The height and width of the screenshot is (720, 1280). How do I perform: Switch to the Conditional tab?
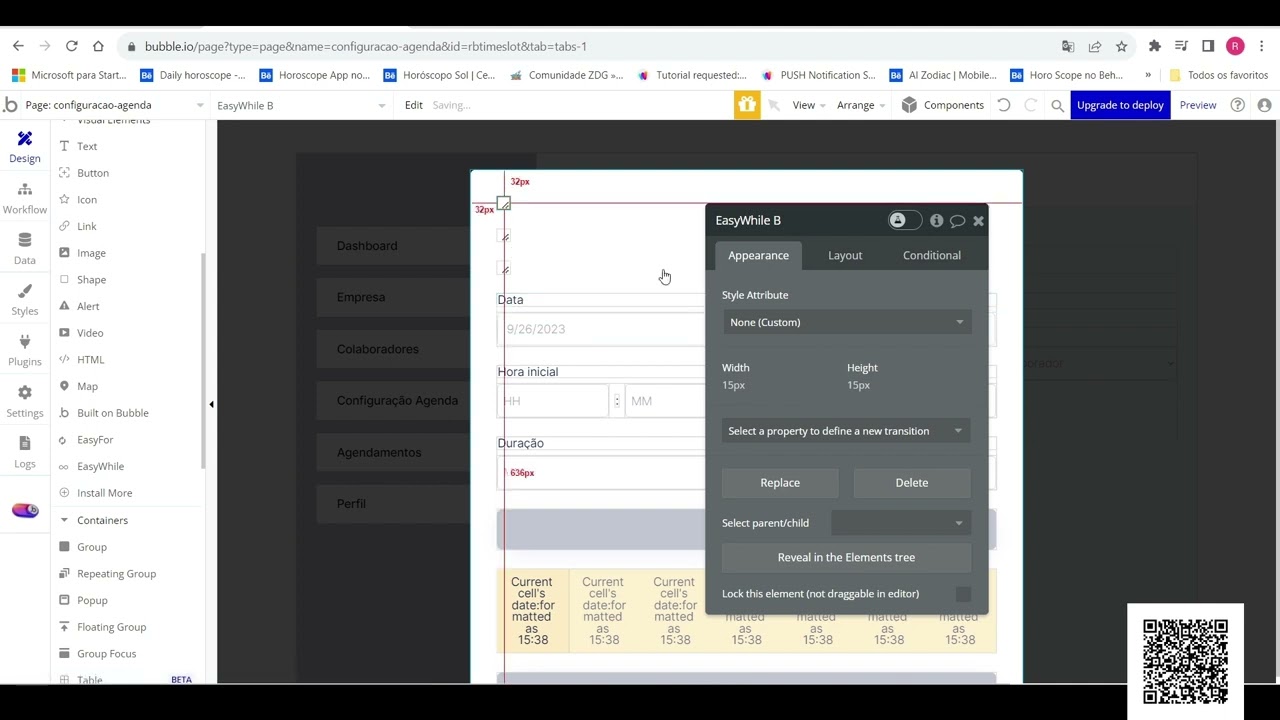click(x=932, y=255)
